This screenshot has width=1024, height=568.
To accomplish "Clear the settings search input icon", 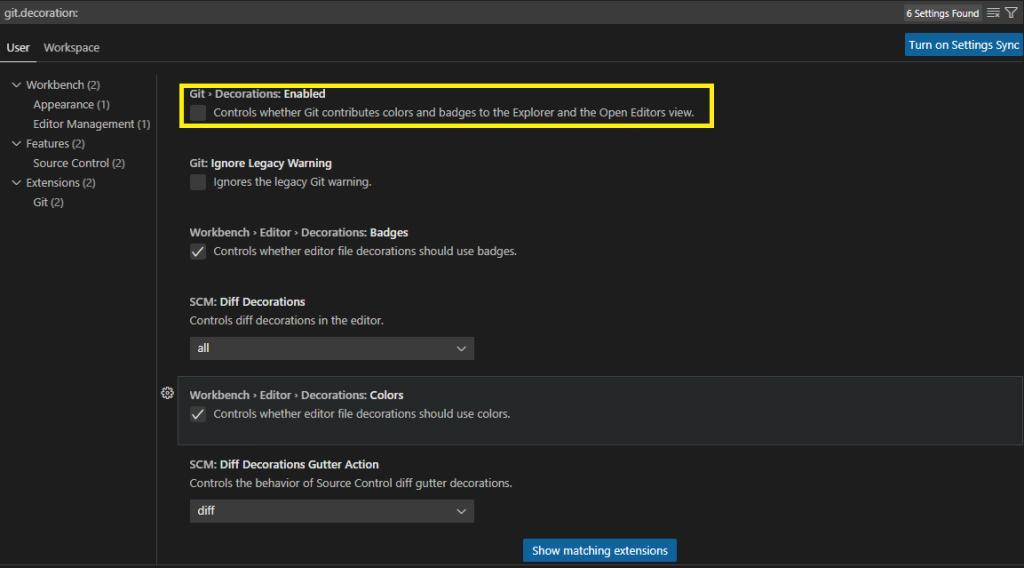I will click(x=993, y=13).
